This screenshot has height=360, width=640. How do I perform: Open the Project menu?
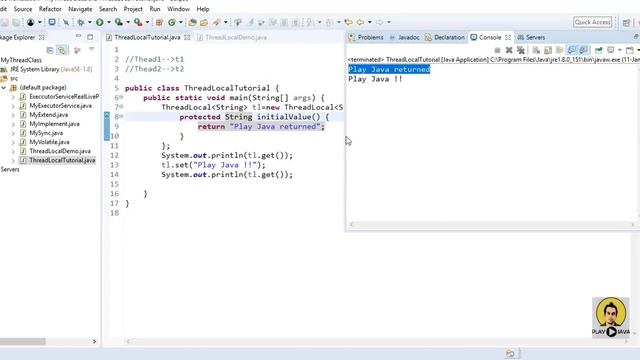pos(133,9)
